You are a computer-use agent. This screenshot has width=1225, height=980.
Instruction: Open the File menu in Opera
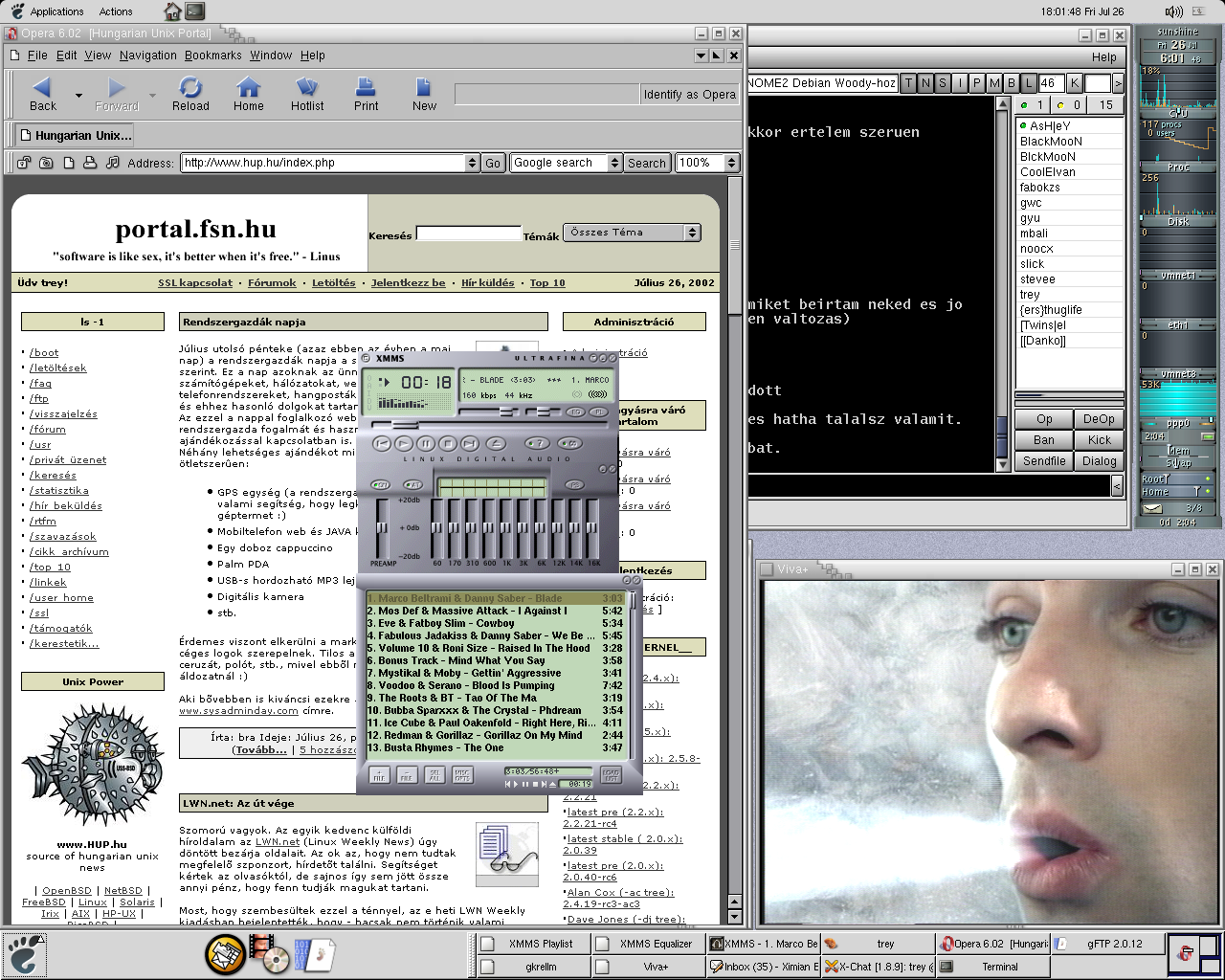tap(37, 56)
